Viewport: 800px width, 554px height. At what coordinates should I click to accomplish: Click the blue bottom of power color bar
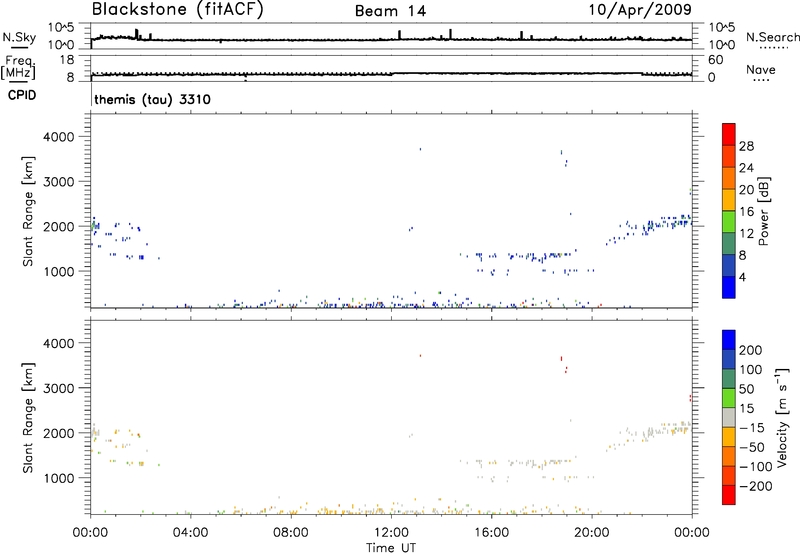(729, 287)
